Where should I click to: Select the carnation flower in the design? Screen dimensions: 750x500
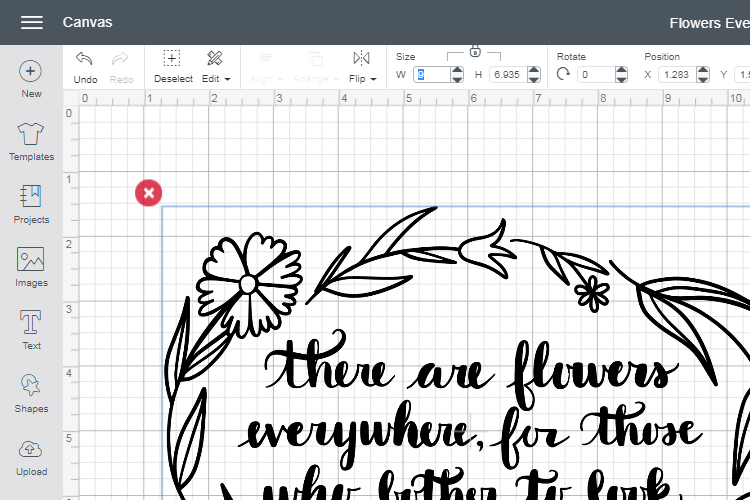tap(249, 284)
